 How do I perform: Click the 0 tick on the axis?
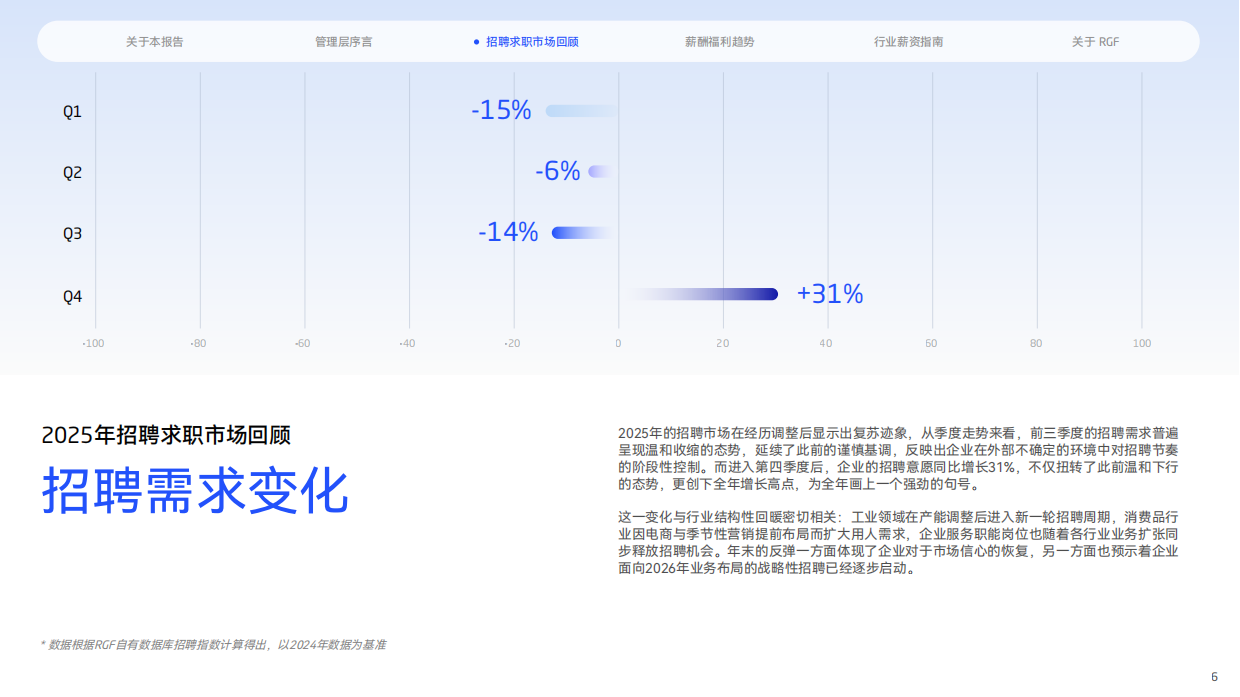(619, 342)
